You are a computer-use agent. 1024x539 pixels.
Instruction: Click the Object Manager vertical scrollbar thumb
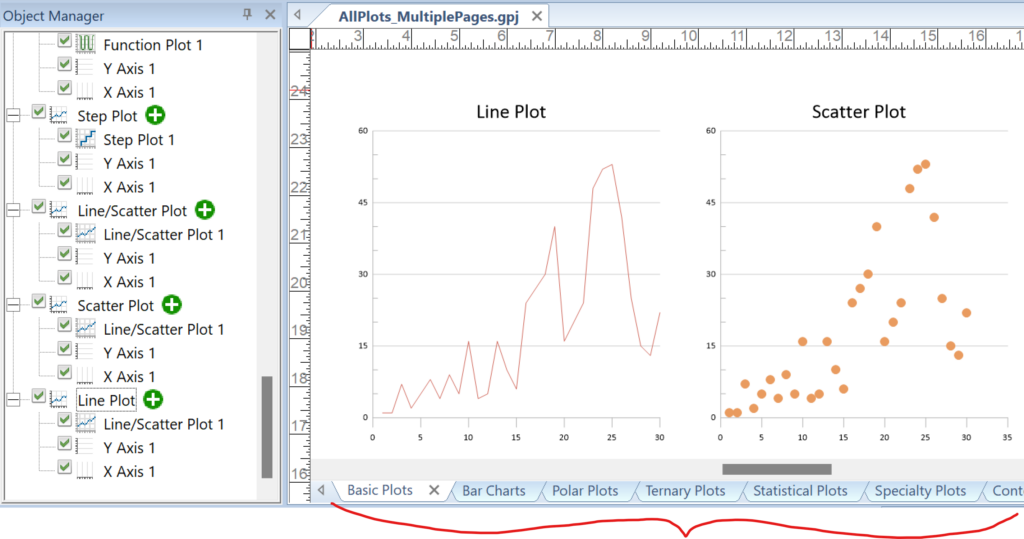[x=267, y=427]
